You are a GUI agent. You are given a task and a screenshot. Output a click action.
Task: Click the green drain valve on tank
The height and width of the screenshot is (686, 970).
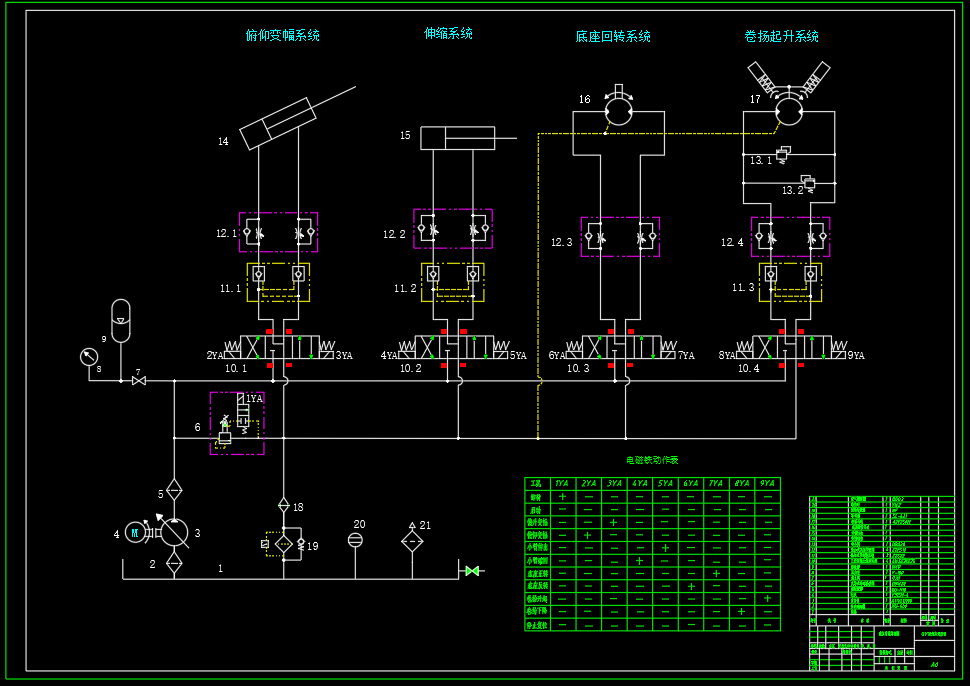[x=472, y=571]
